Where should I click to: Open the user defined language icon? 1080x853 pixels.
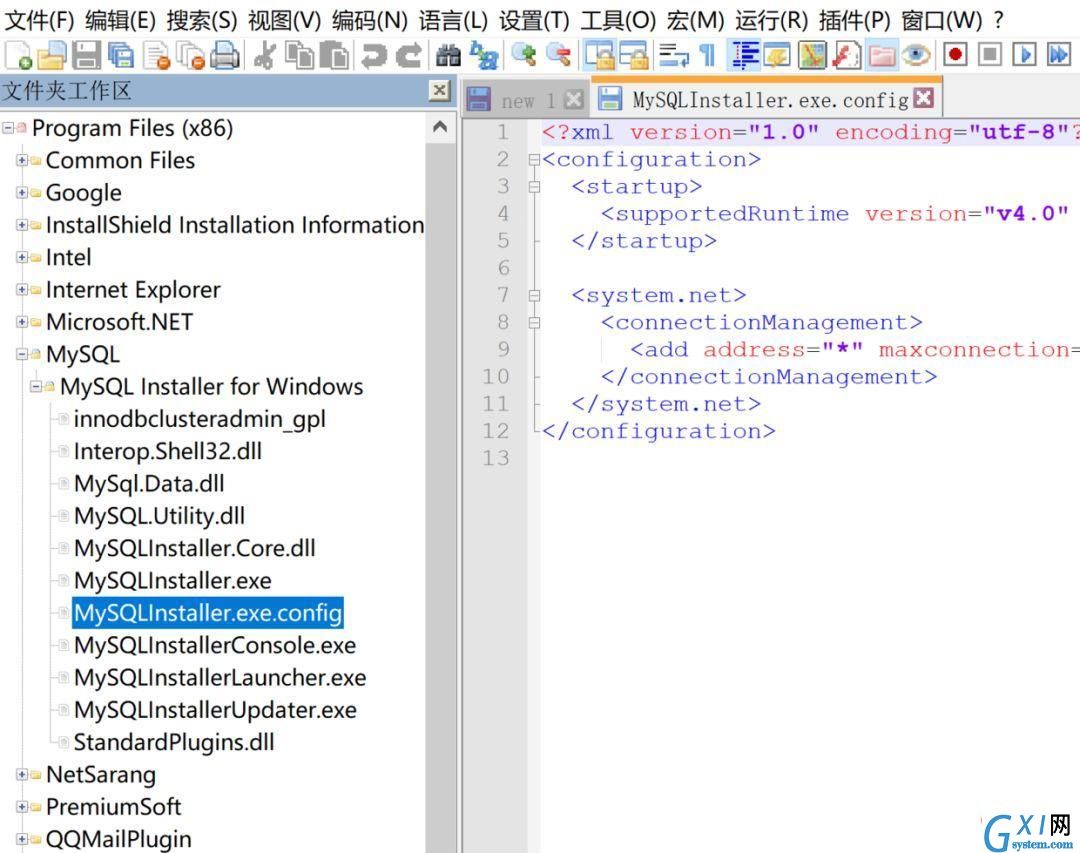[778, 55]
